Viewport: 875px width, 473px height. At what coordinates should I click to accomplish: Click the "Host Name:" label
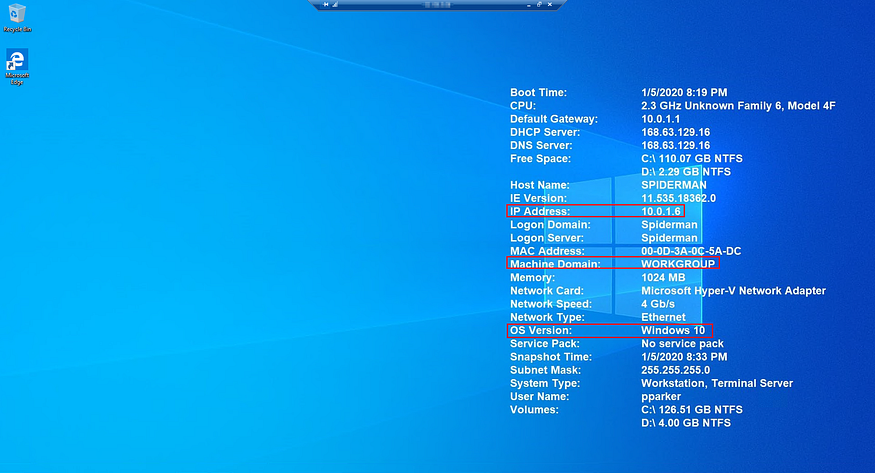coord(540,185)
